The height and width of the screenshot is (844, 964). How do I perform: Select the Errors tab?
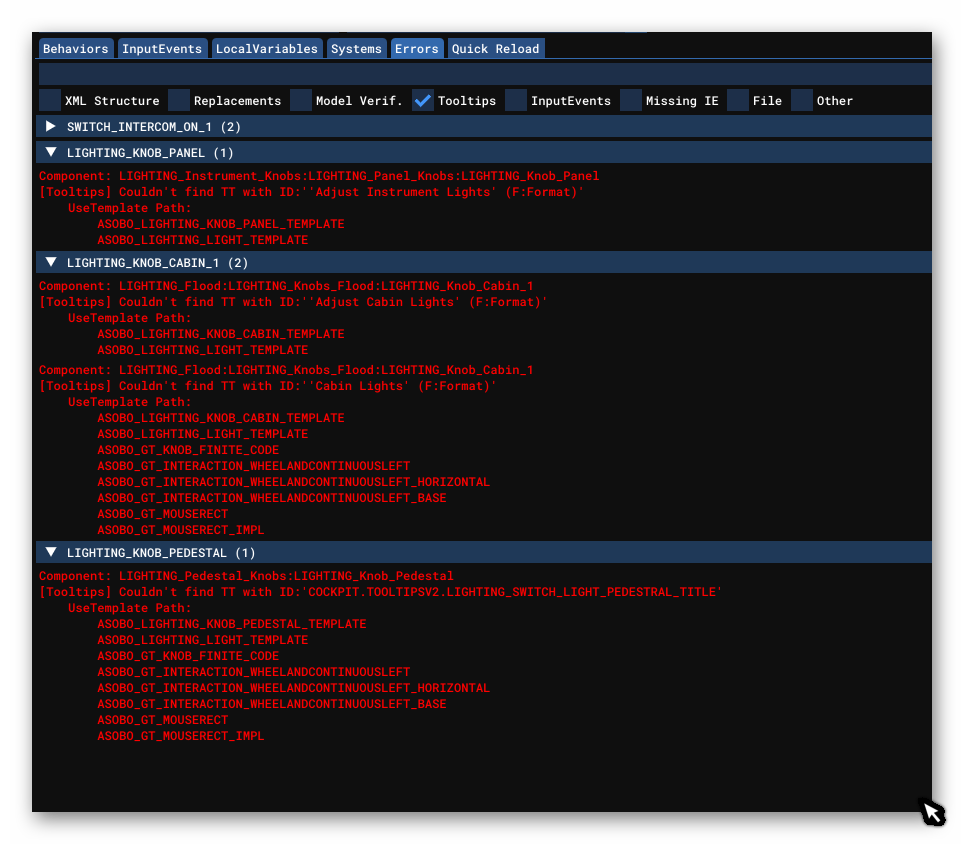[x=416, y=49]
